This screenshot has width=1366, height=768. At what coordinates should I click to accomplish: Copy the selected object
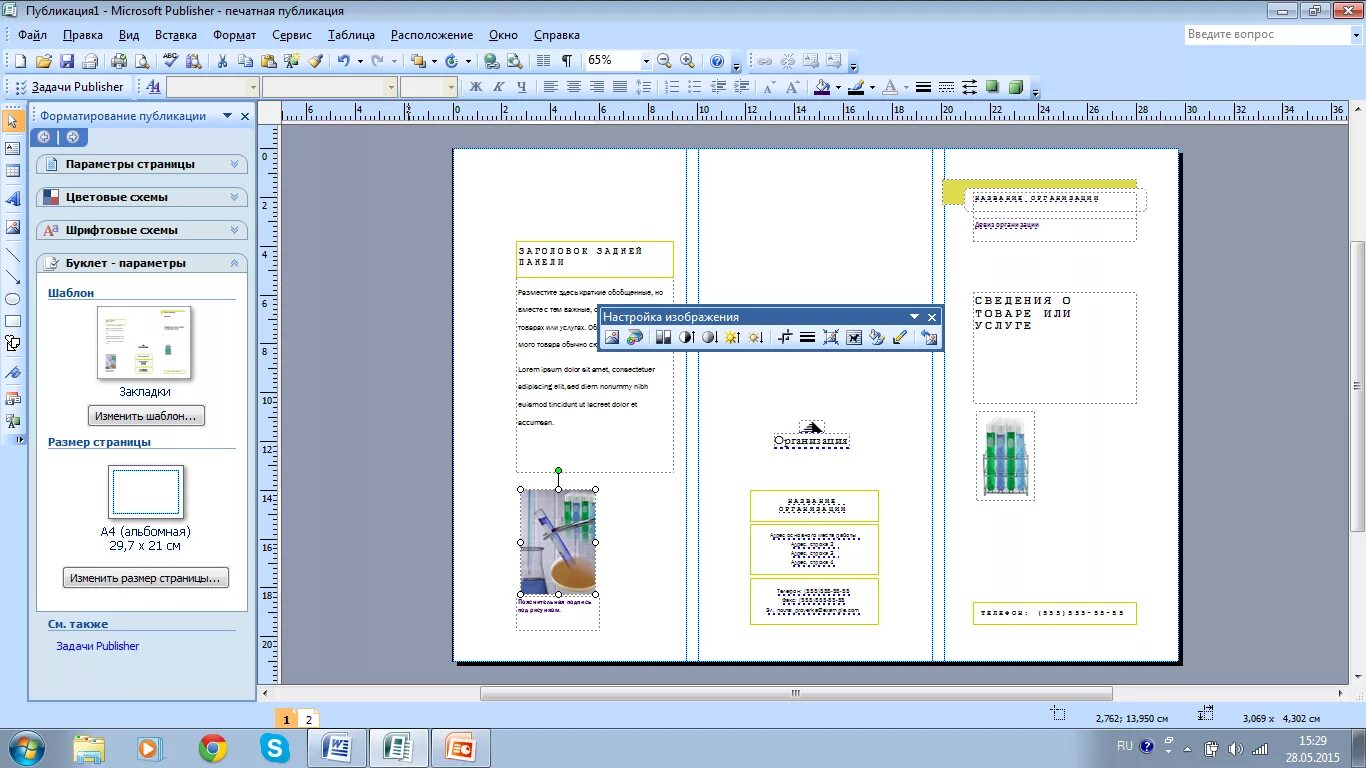(245, 61)
